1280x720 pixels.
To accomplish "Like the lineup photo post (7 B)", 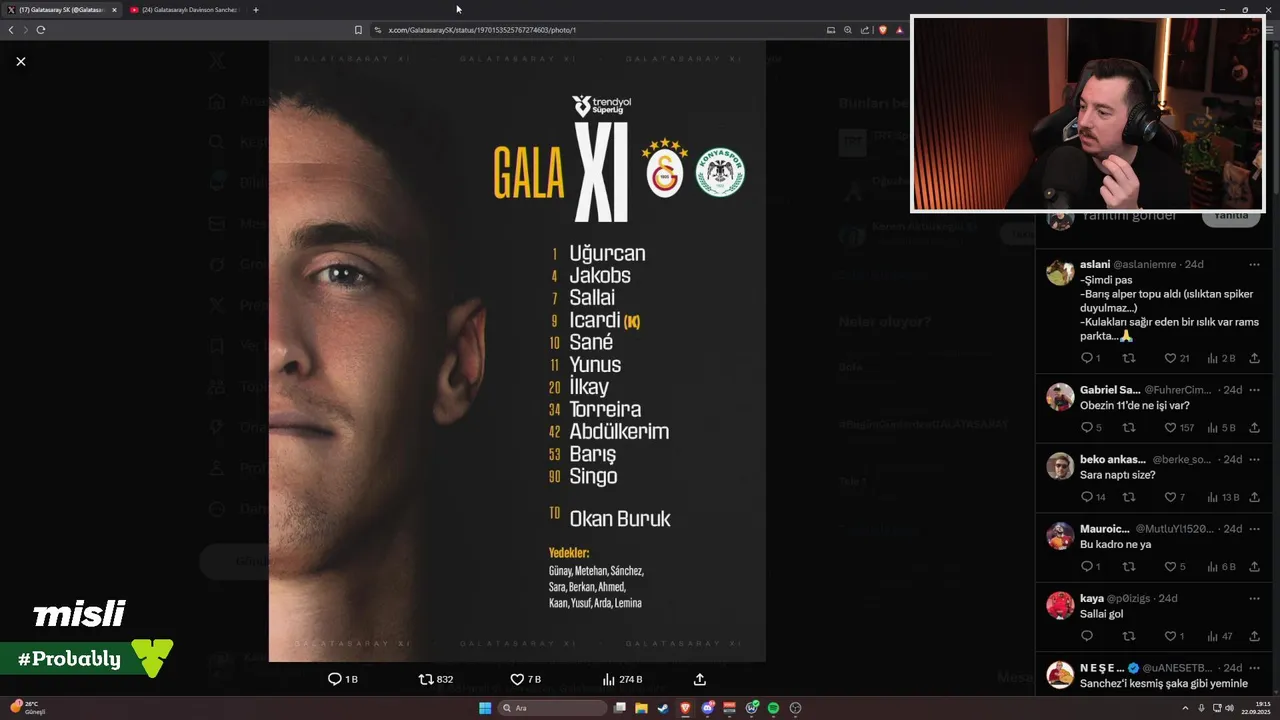I will pyautogui.click(x=525, y=679).
